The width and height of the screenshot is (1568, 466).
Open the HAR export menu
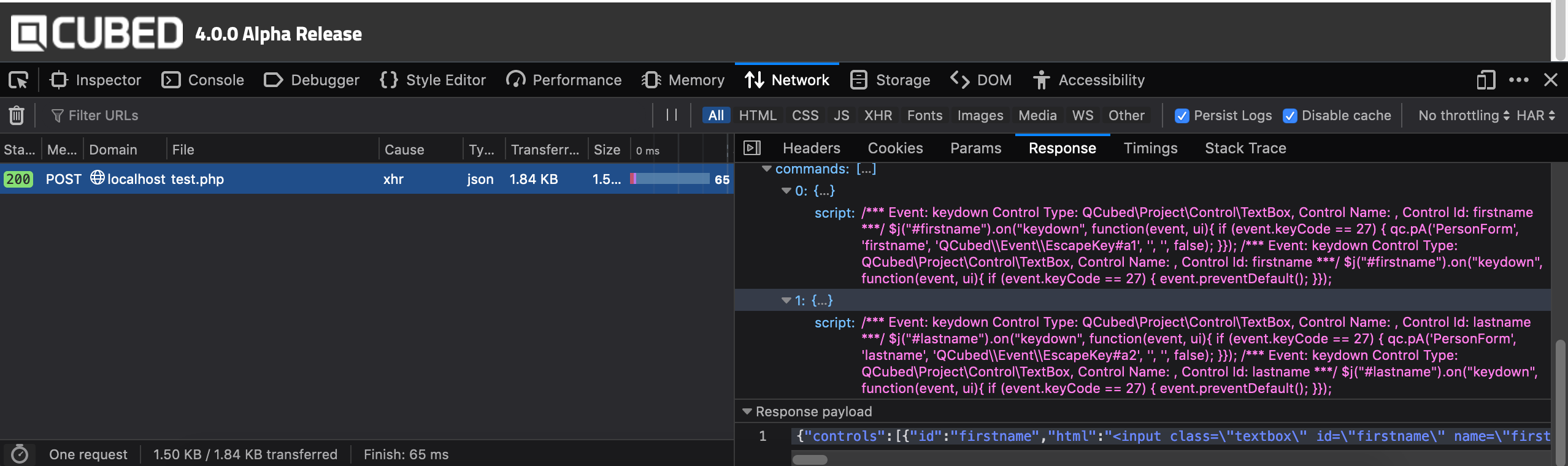[1536, 115]
